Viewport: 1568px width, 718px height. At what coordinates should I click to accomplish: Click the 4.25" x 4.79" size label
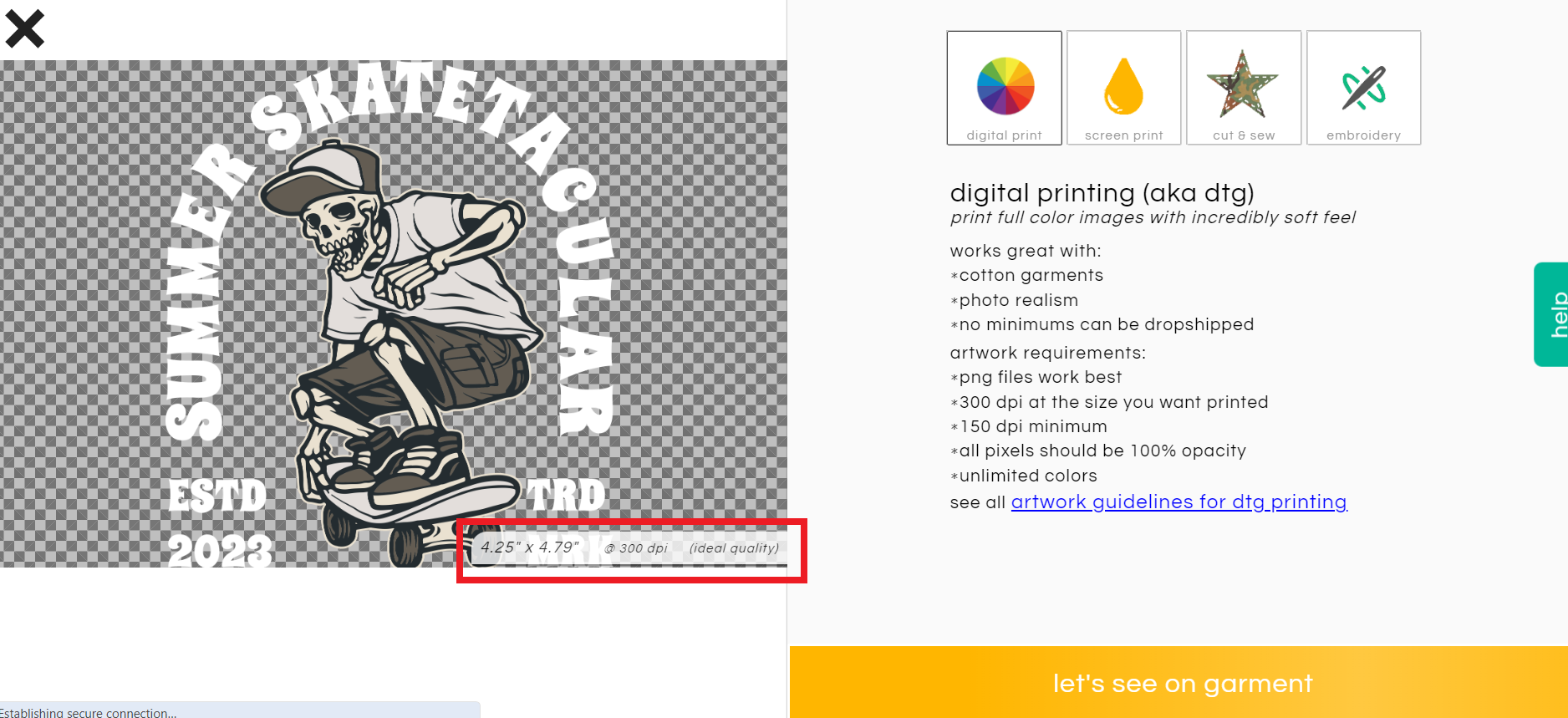coord(529,547)
